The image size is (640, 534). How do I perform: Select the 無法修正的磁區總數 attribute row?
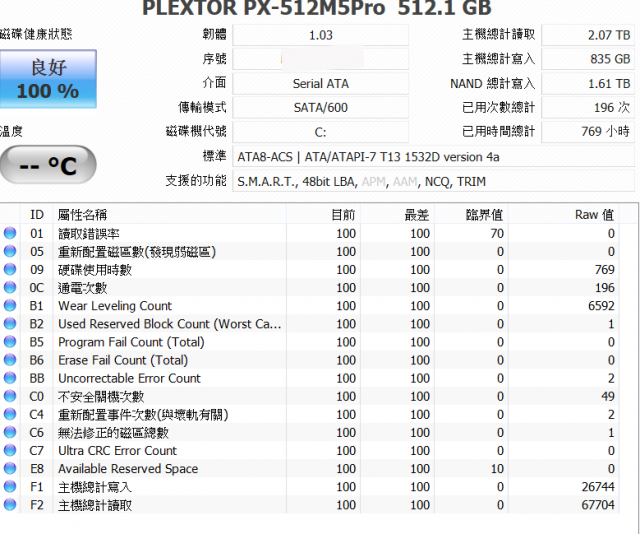click(x=309, y=432)
